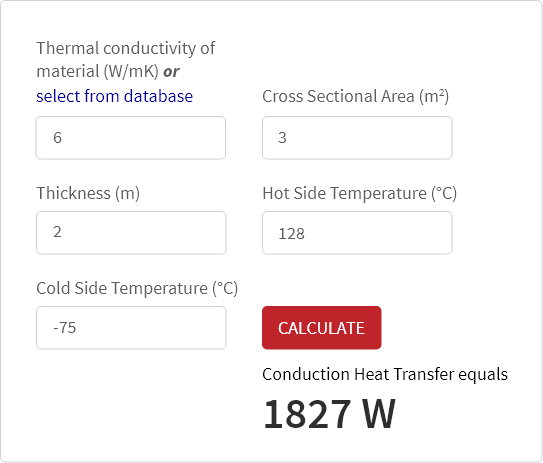Click the 'Thermal conductivity of' label line
The width and height of the screenshot is (543, 463).
(x=126, y=48)
